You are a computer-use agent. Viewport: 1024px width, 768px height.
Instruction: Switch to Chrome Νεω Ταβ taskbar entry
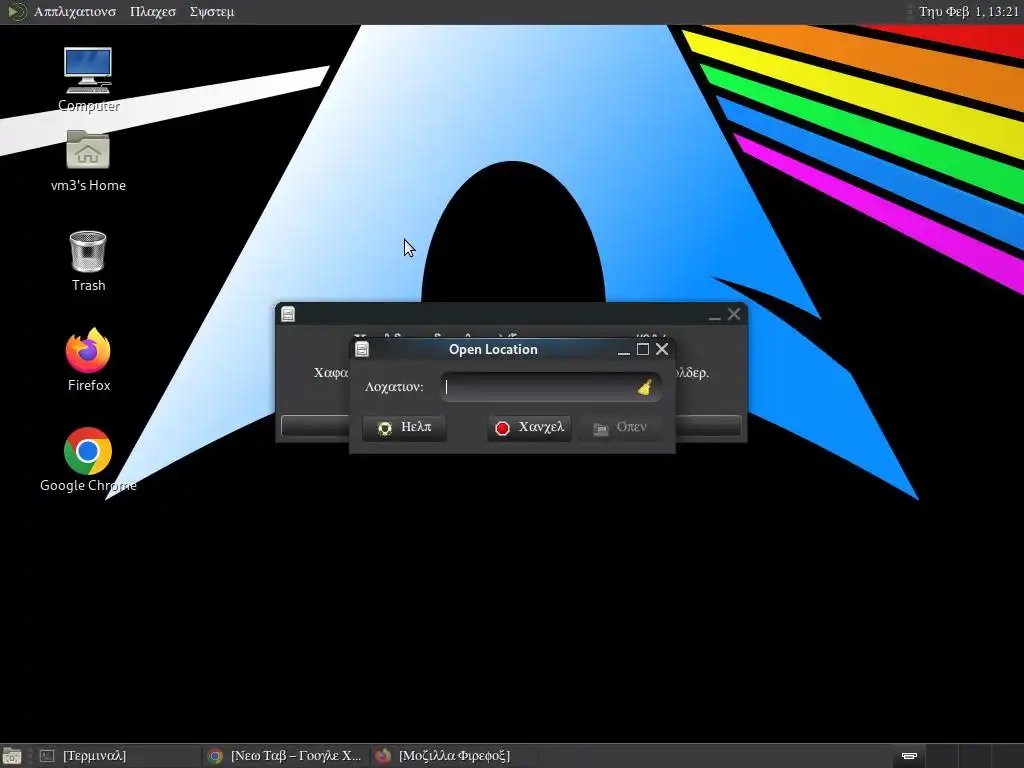click(x=285, y=756)
